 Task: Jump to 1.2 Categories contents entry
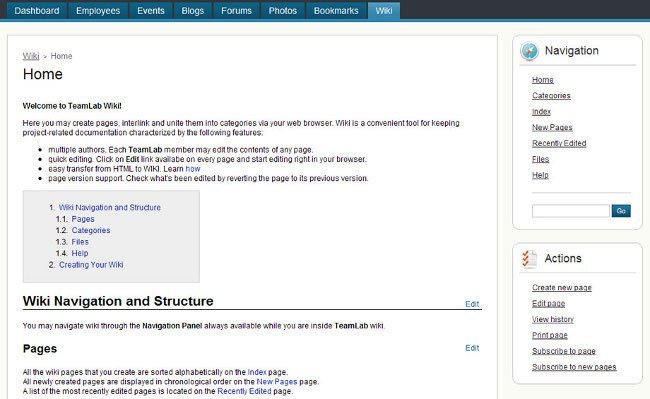[91, 230]
